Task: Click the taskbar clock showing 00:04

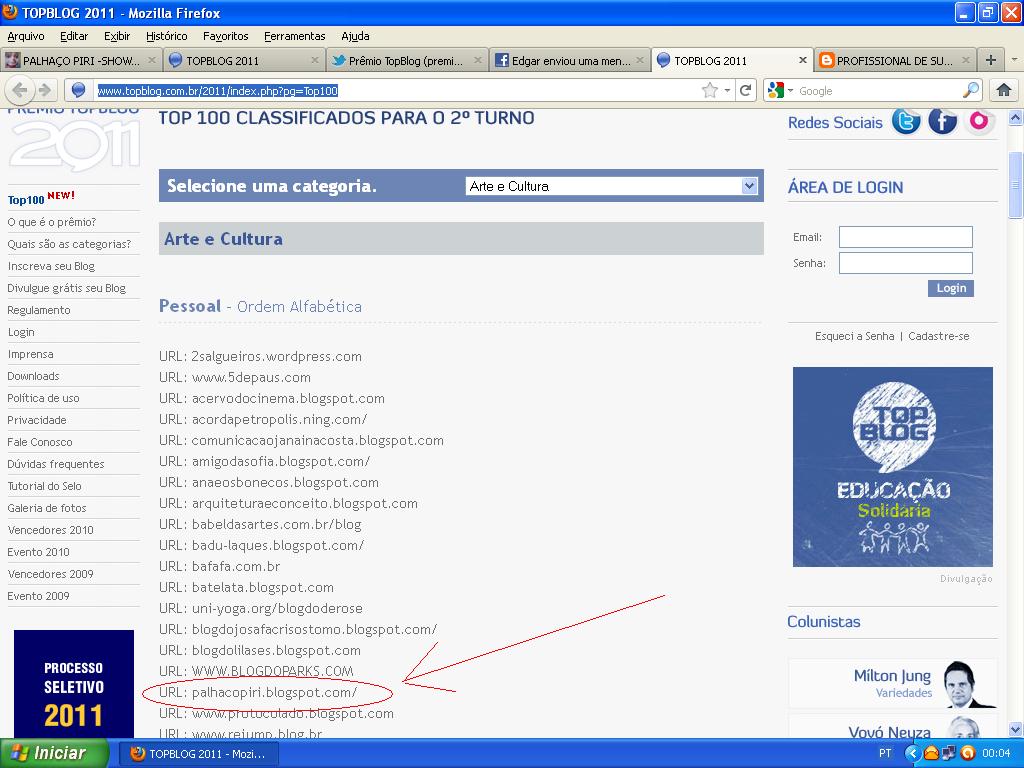Action: click(996, 754)
